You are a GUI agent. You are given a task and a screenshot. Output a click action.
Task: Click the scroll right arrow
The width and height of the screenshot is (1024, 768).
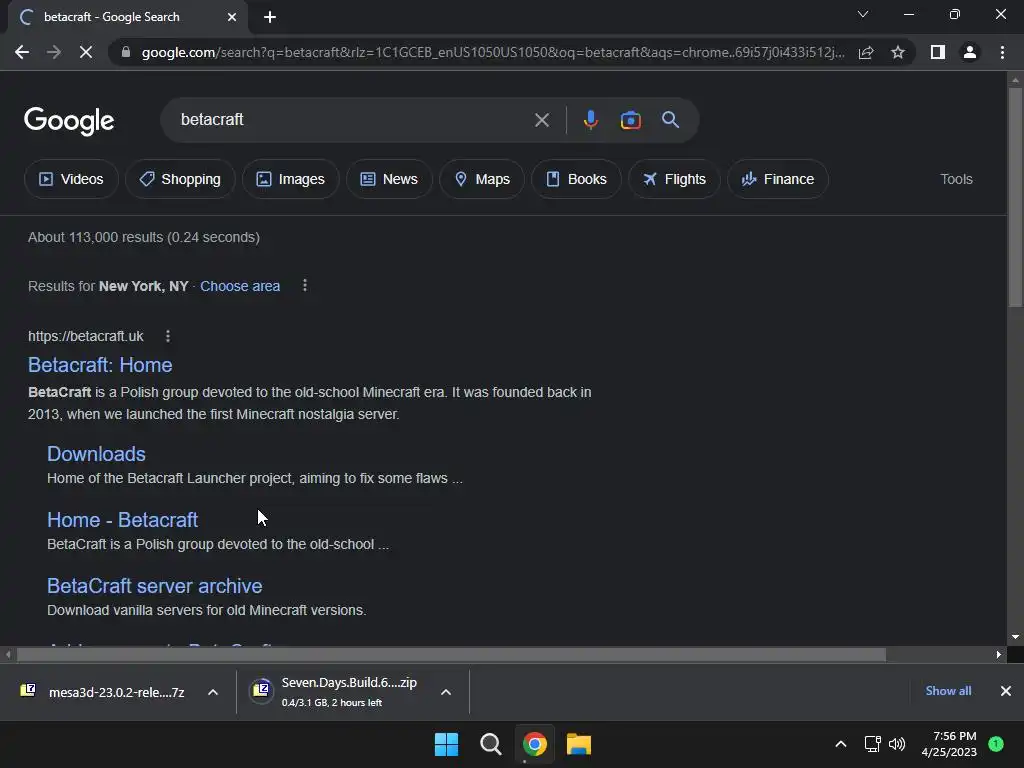pyautogui.click(x=999, y=654)
